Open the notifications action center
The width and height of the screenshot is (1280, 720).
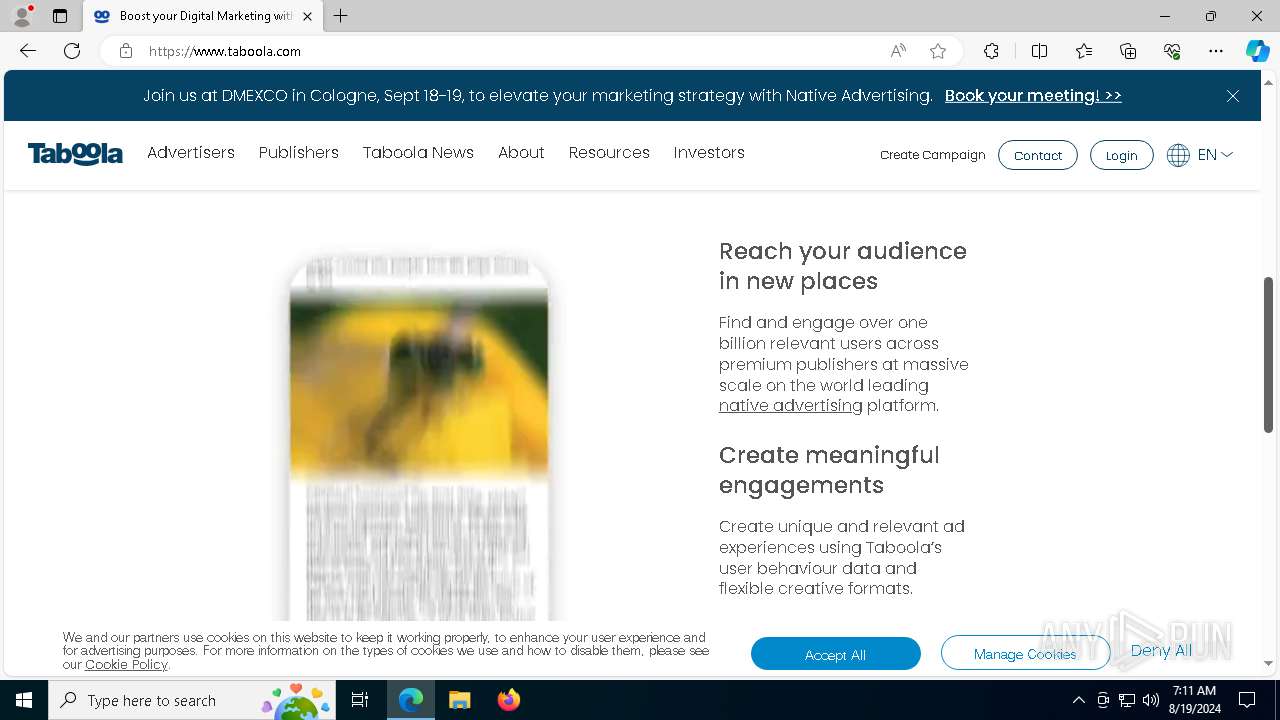1247,700
